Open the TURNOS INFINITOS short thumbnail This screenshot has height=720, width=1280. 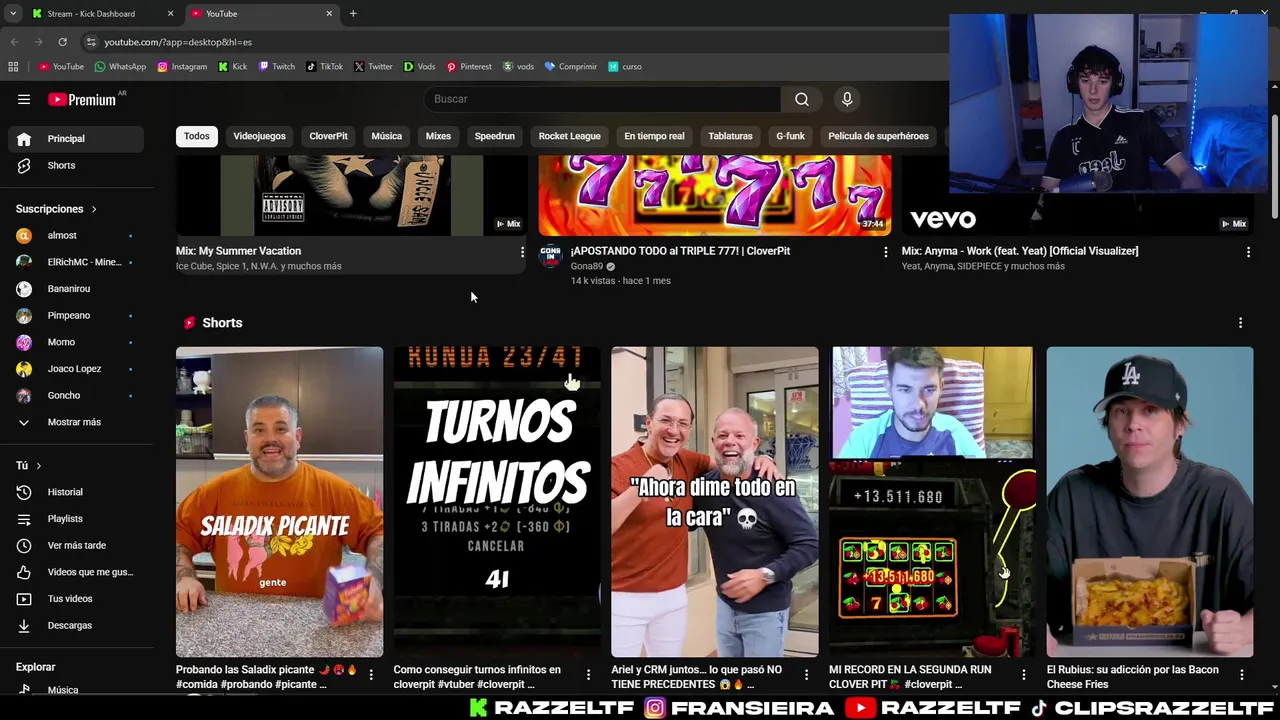(497, 502)
